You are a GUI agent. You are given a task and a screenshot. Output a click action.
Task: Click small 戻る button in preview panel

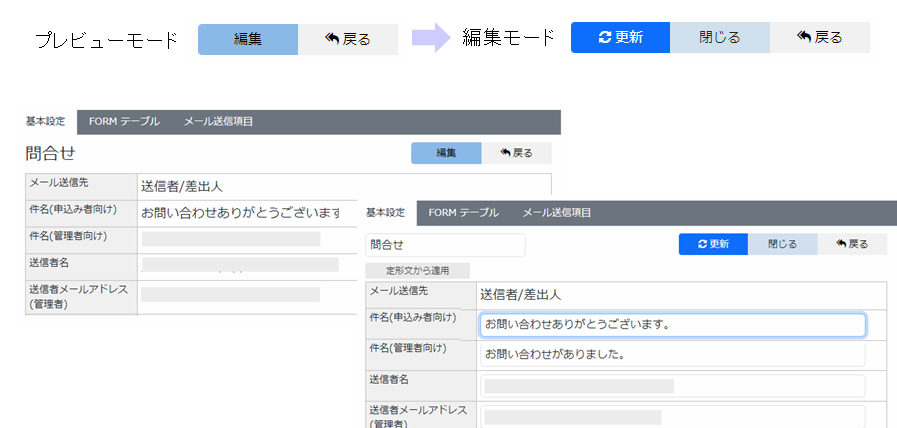pyautogui.click(x=517, y=153)
